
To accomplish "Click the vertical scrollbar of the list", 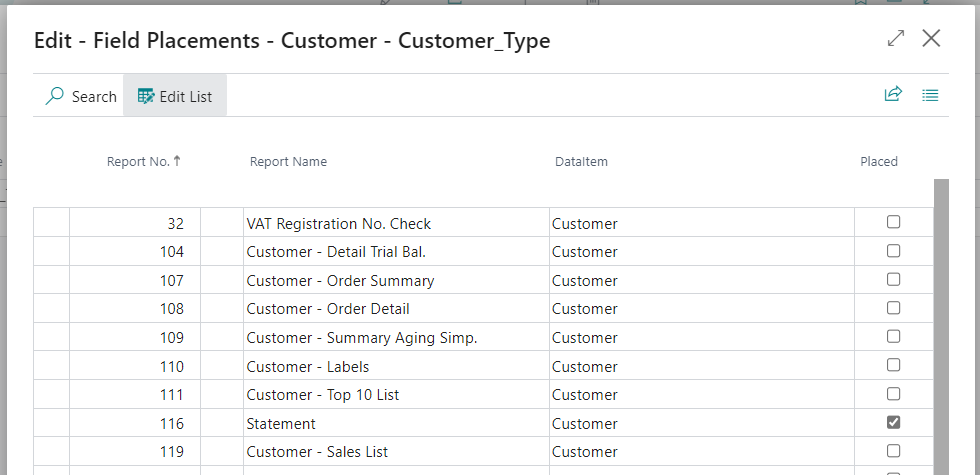I will click(941, 327).
